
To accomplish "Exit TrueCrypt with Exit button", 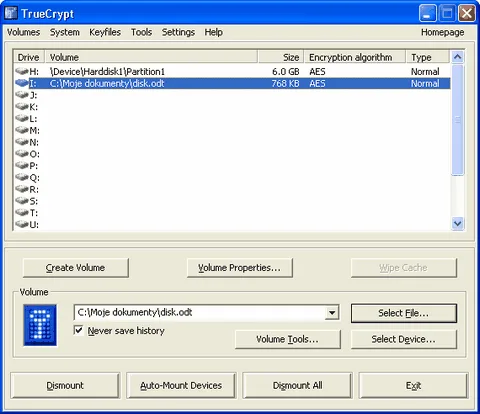I will tap(413, 386).
